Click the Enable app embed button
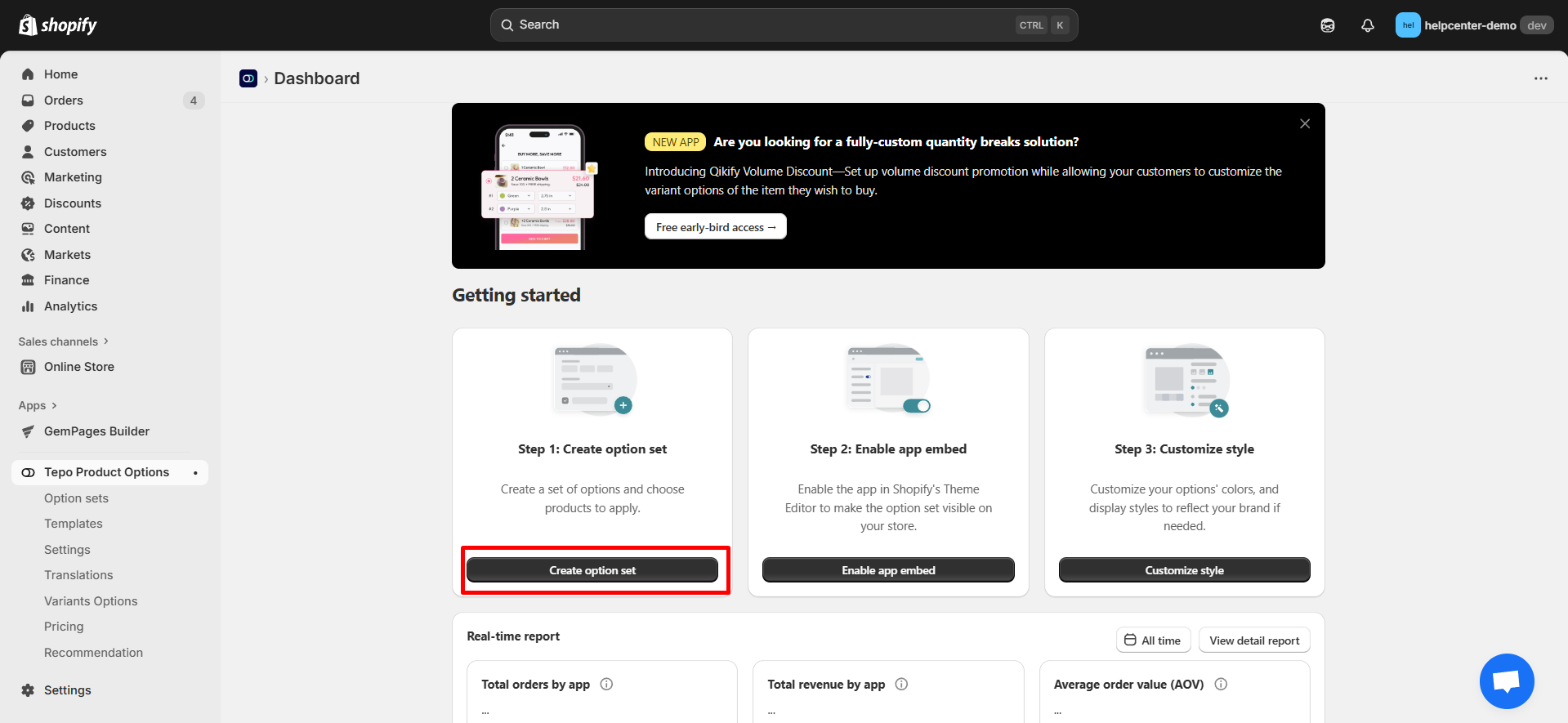 pyautogui.click(x=888, y=570)
